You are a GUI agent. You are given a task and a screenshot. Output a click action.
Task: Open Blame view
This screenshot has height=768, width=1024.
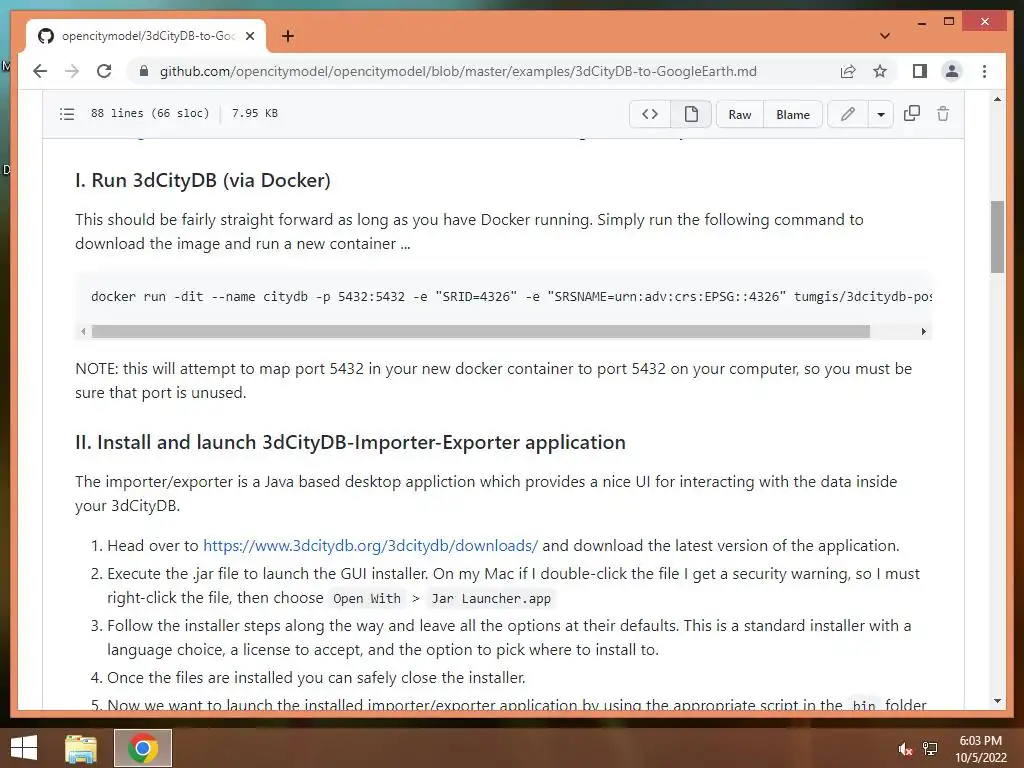(793, 114)
